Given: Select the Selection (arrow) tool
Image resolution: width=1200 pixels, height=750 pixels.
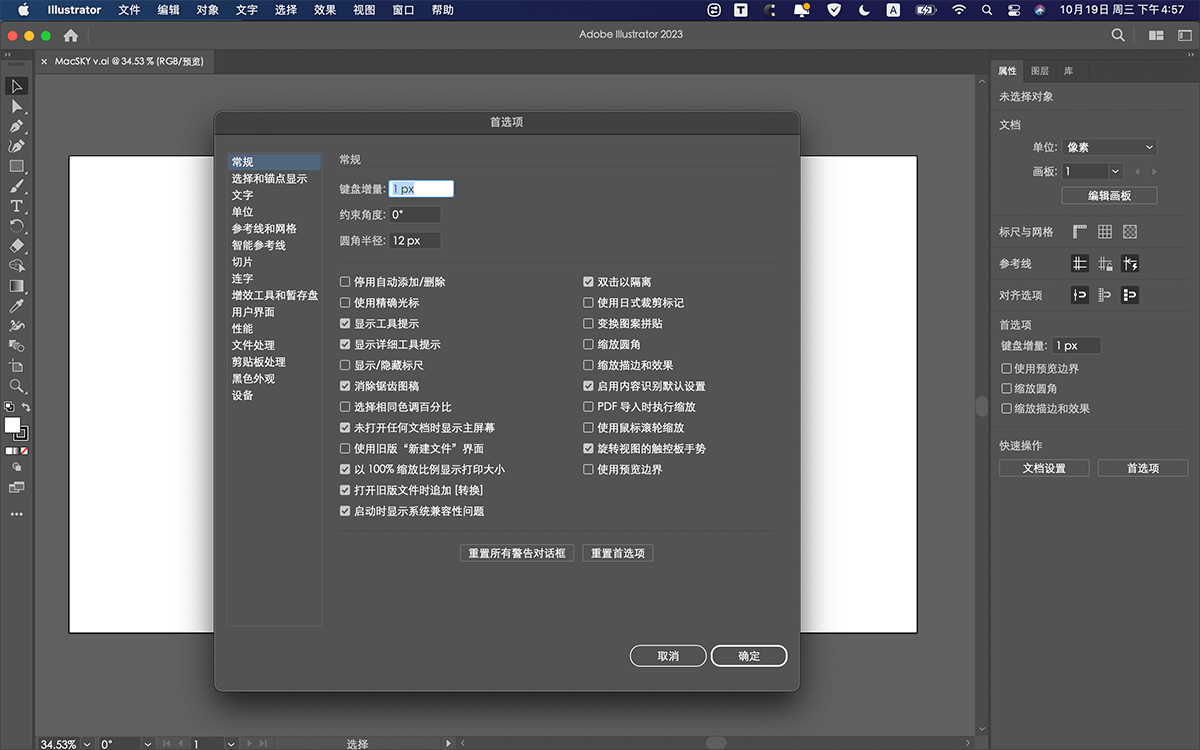Looking at the screenshot, I should pos(17,87).
